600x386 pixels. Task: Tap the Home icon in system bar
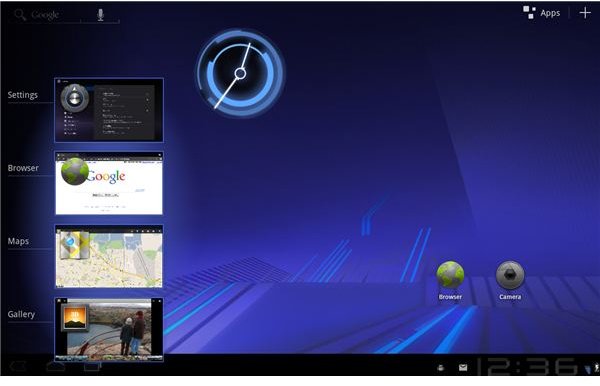[55, 366]
